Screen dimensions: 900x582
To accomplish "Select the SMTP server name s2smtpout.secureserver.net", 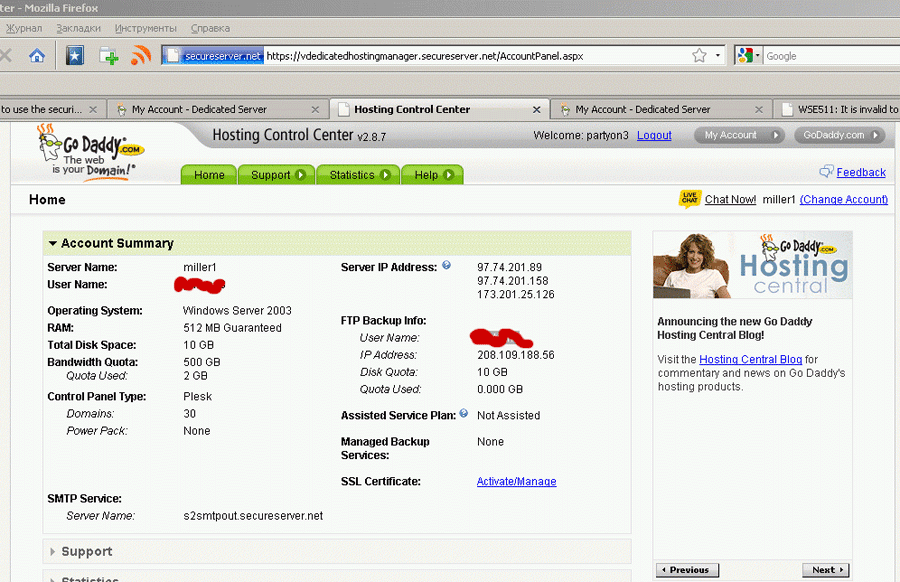I will [253, 516].
